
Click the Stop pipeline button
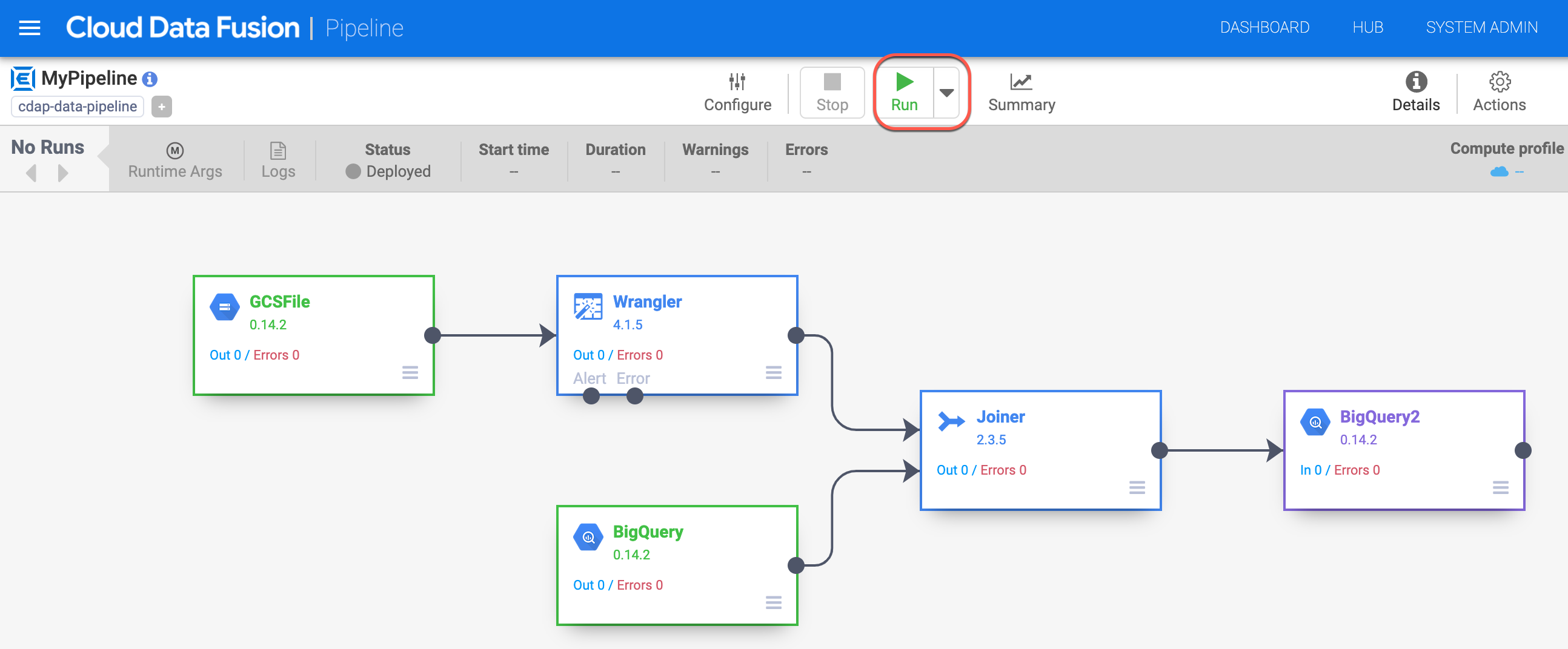pyautogui.click(x=831, y=93)
